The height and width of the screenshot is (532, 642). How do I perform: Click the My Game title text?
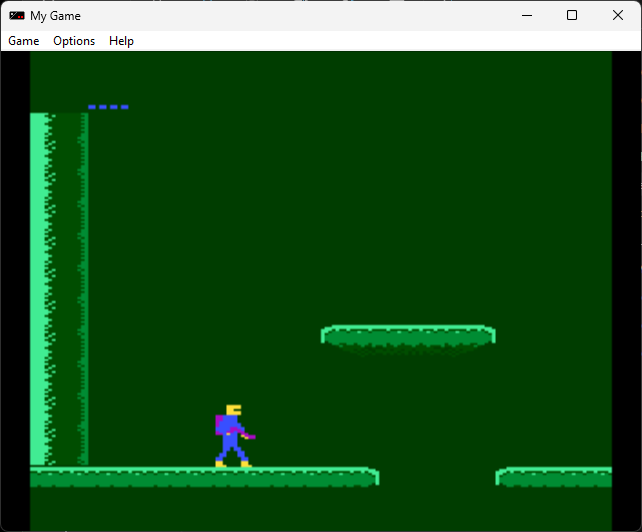56,16
